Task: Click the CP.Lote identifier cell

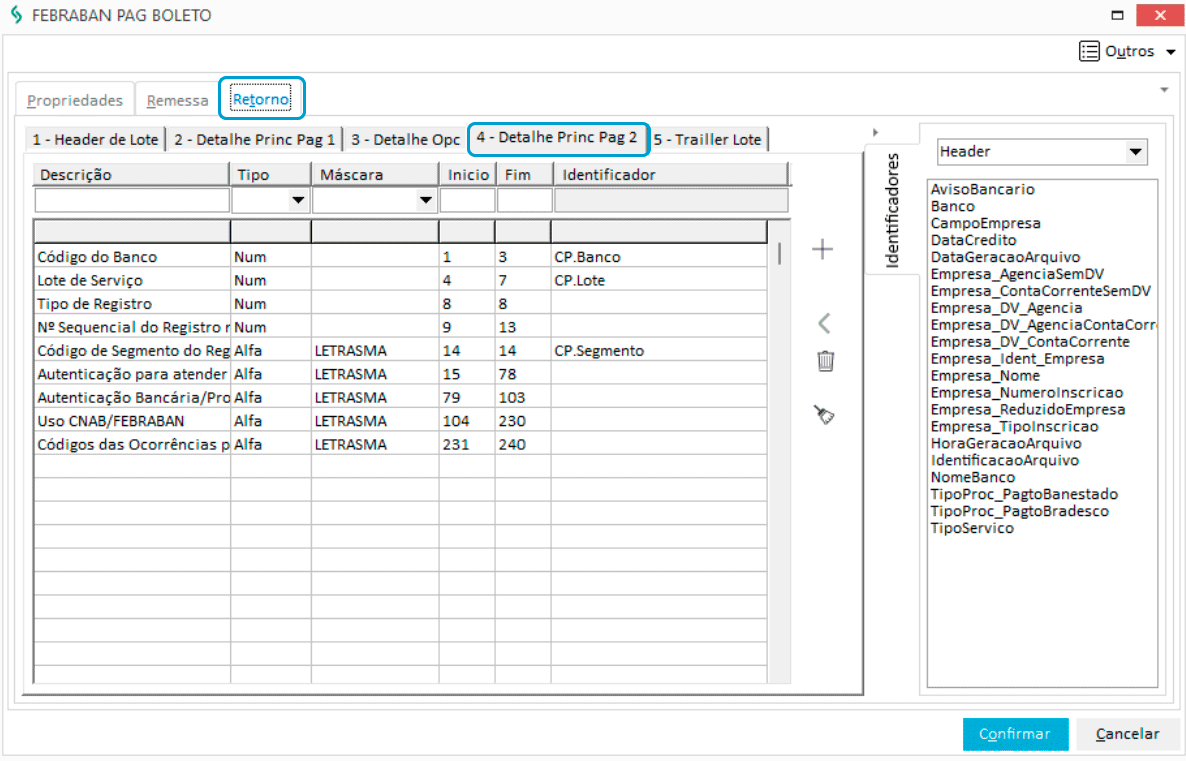Action: pos(659,281)
